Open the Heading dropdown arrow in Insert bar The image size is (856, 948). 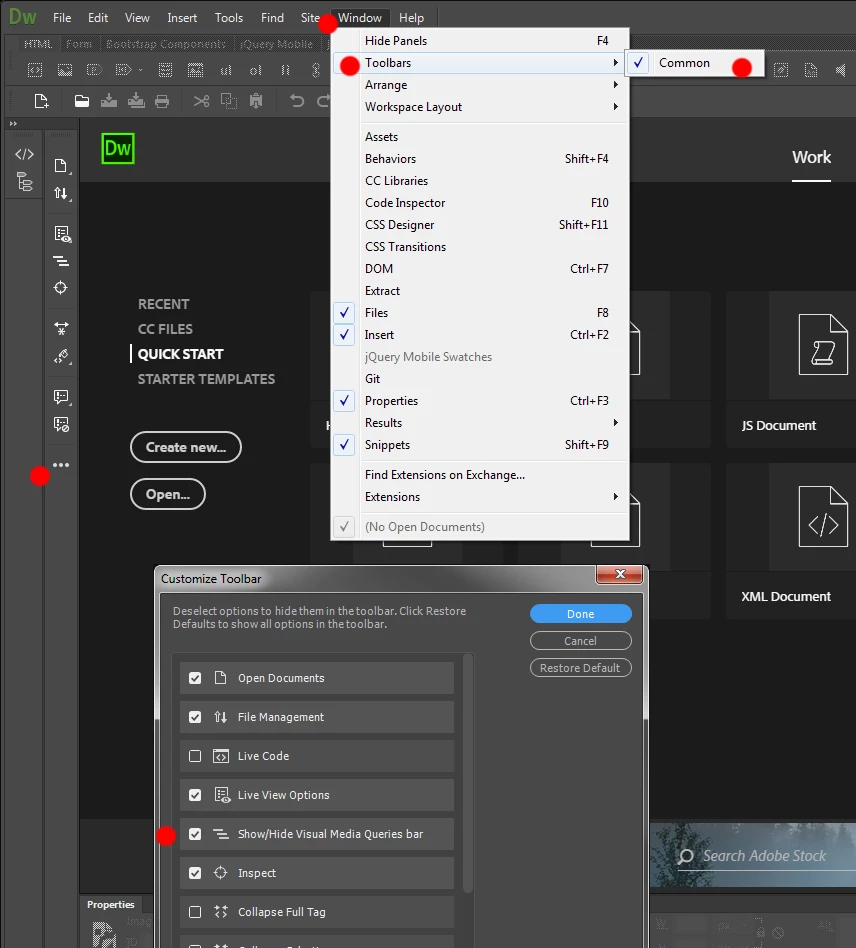tap(140, 70)
